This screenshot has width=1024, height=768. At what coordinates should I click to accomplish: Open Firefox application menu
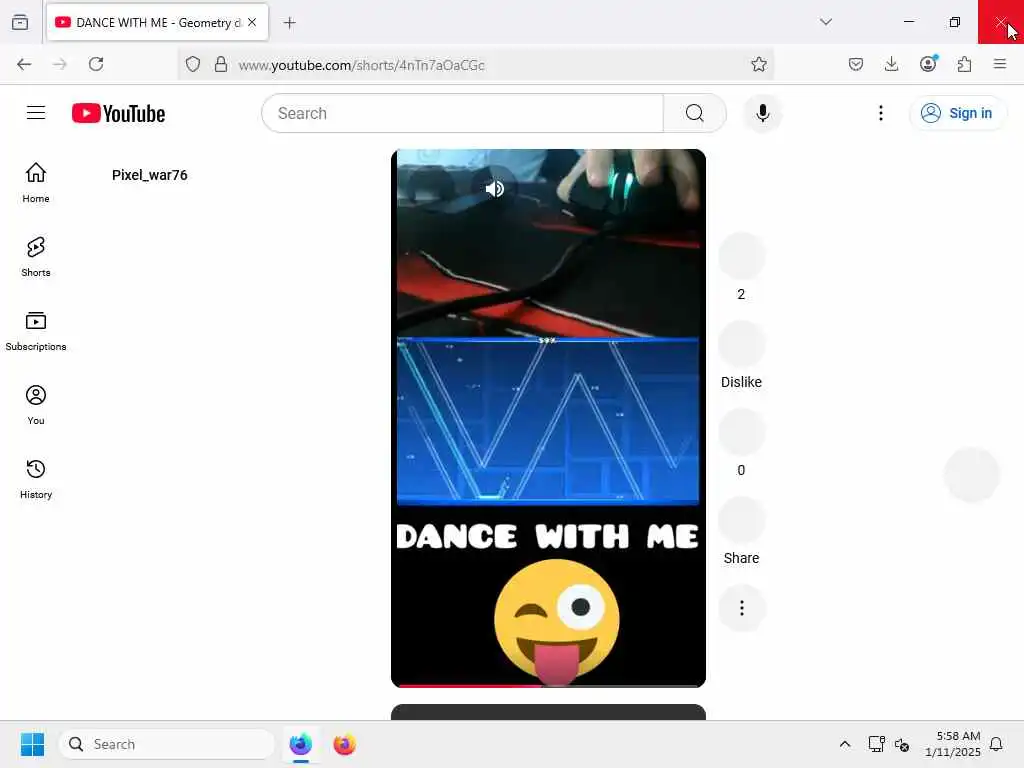click(x=1000, y=64)
